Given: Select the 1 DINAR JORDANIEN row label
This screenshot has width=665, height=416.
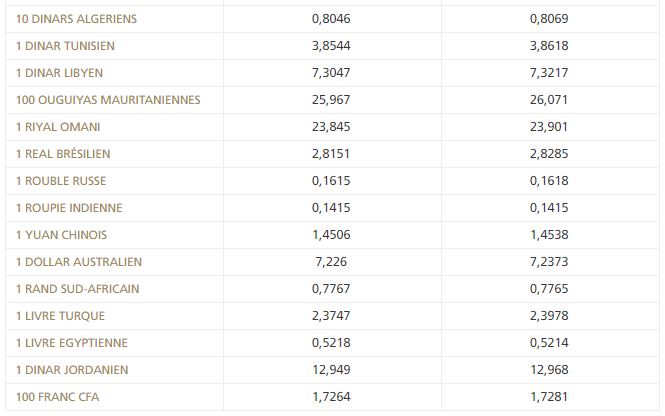Looking at the screenshot, I should pos(72,370).
